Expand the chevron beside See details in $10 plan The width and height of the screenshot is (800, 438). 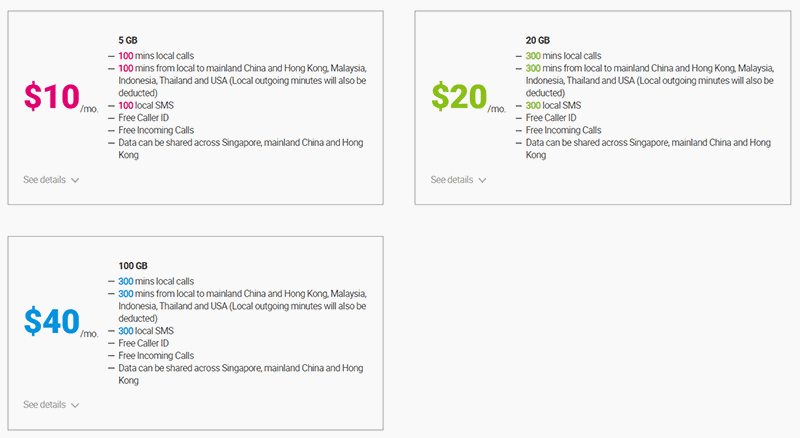pos(75,181)
